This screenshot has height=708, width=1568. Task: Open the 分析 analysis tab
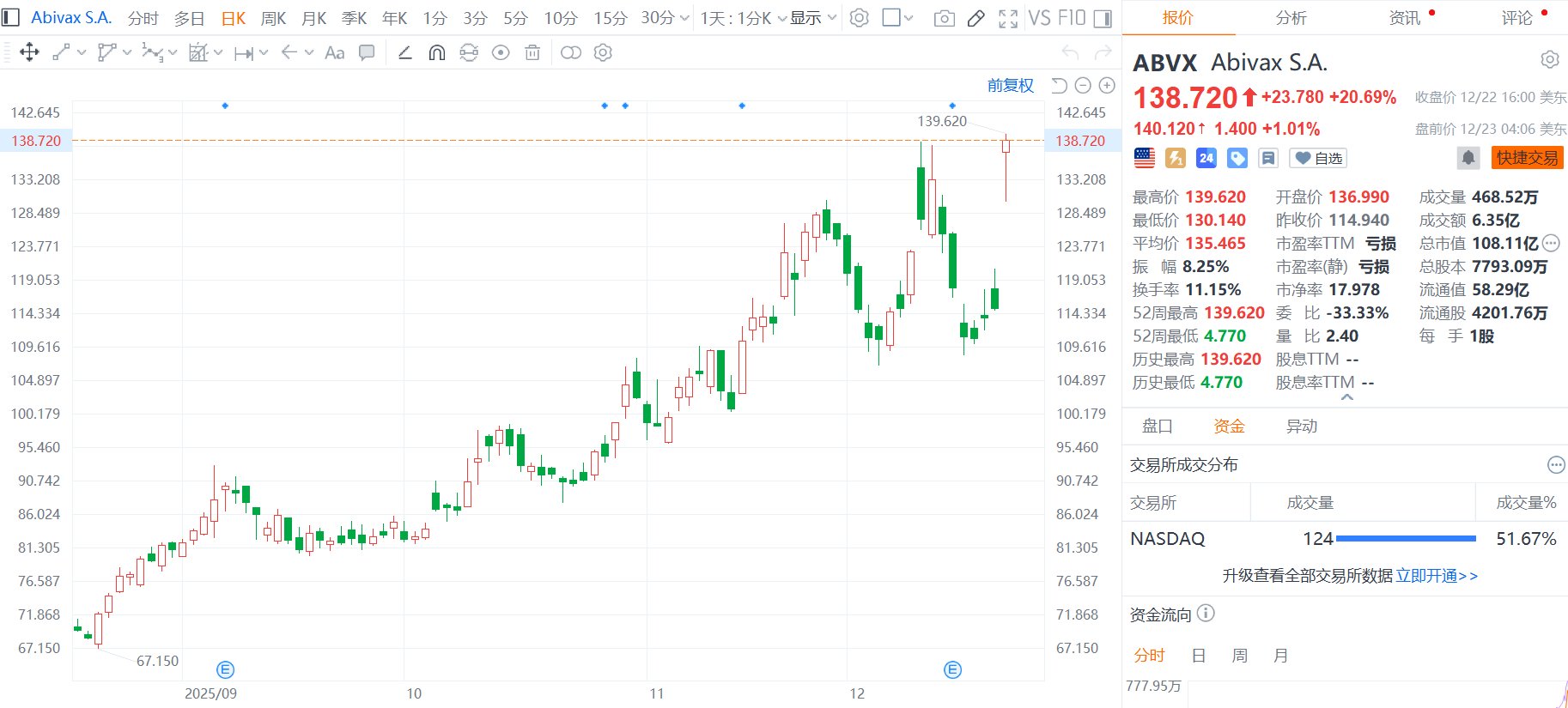tap(1291, 18)
